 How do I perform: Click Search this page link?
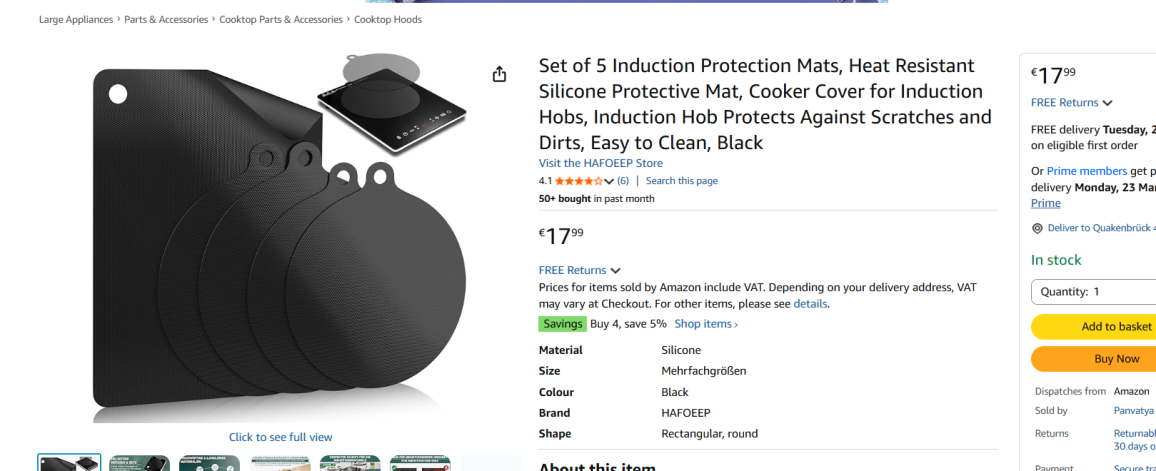coord(681,181)
